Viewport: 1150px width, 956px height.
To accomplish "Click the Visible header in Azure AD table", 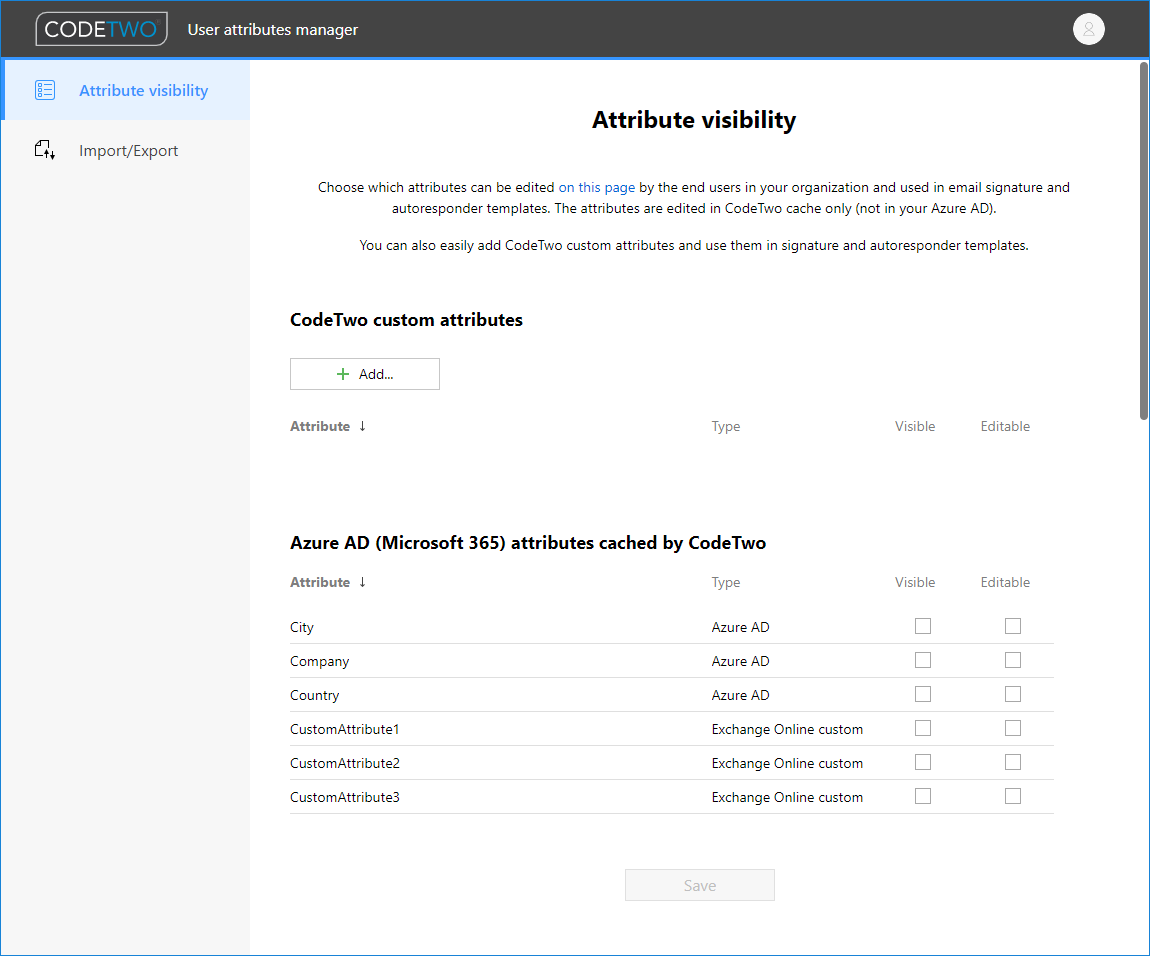I will tap(915, 582).
